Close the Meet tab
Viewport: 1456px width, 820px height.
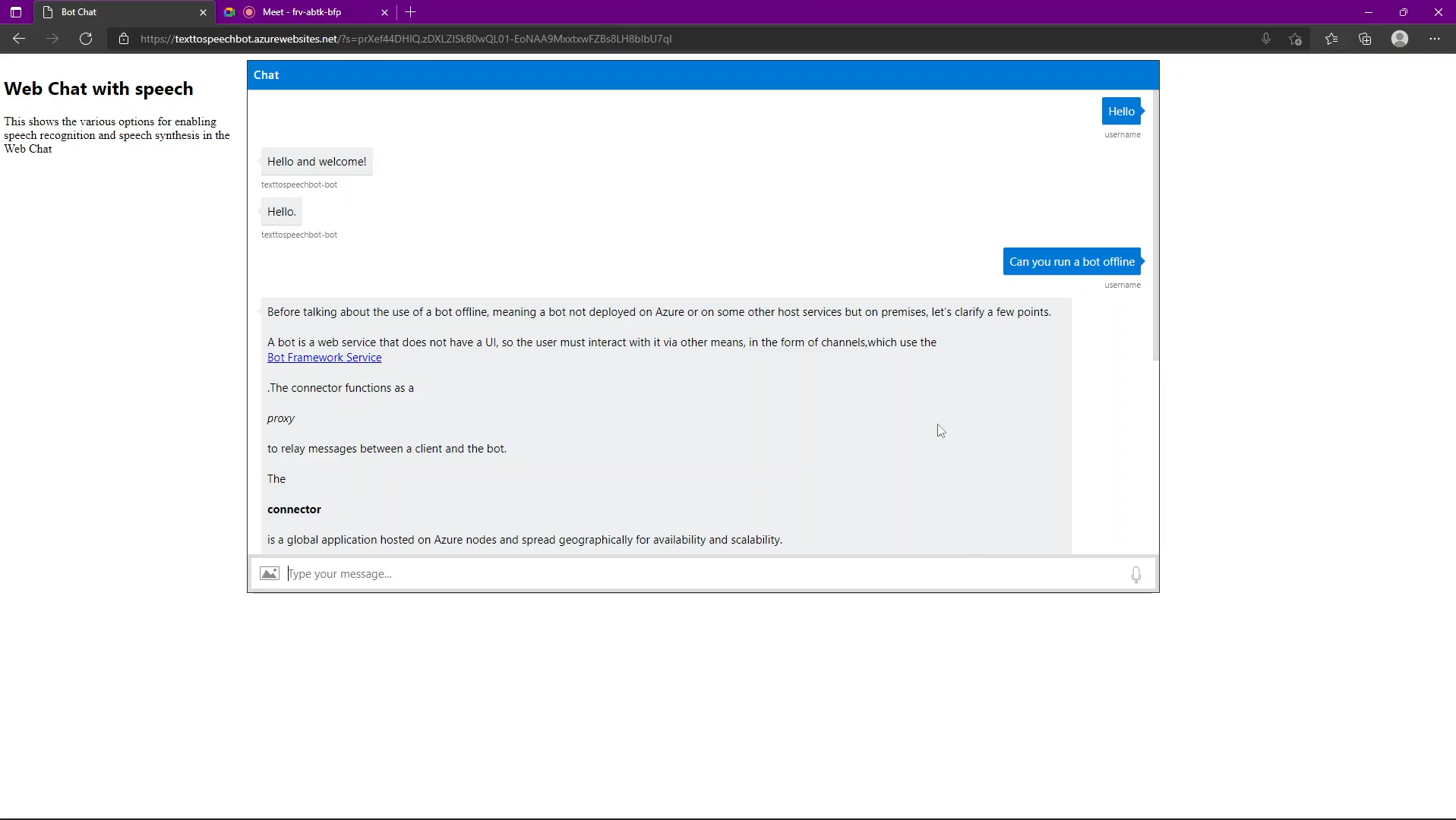pos(385,12)
